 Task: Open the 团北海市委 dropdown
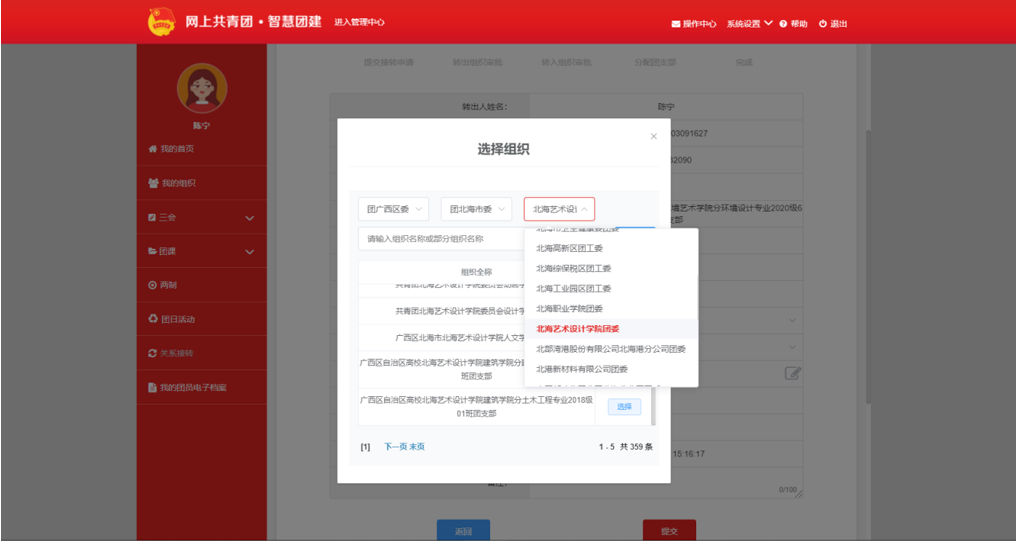[x=476, y=209]
